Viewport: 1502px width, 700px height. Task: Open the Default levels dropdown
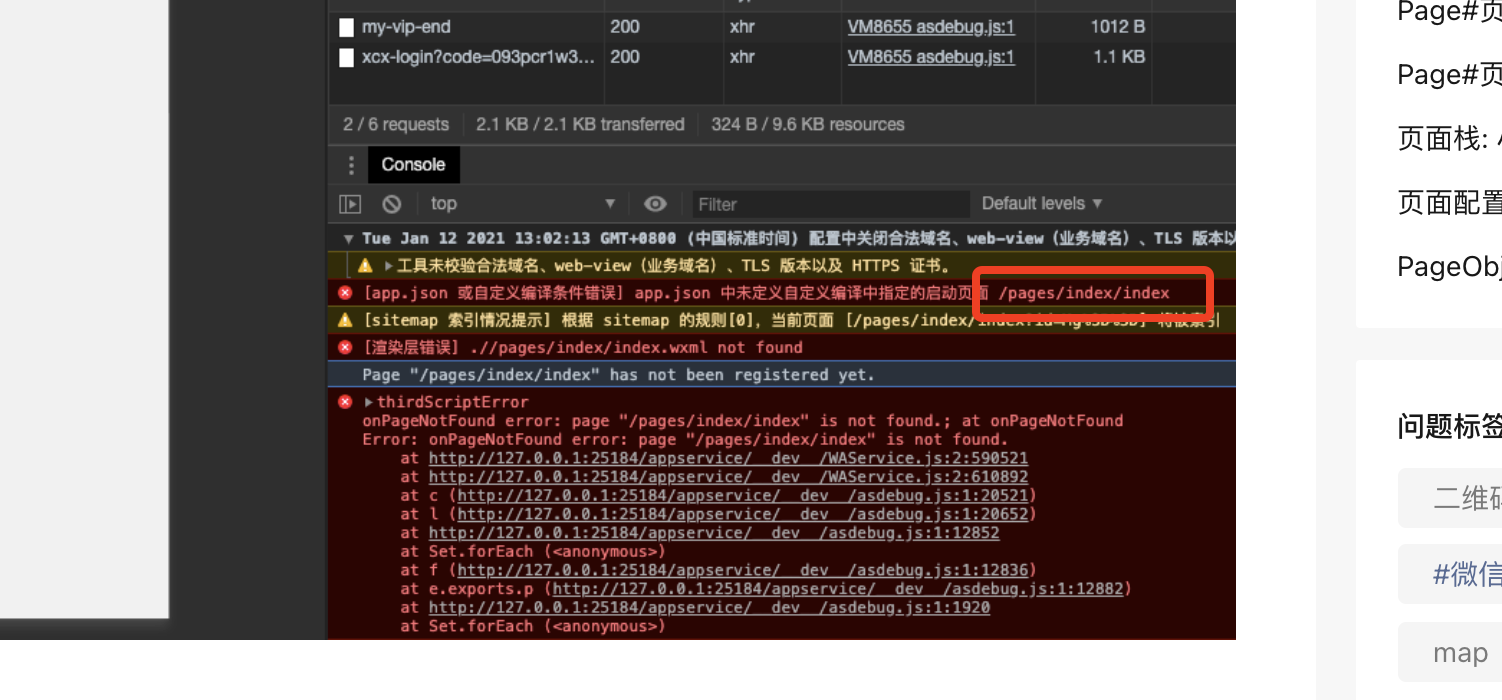coord(1042,203)
